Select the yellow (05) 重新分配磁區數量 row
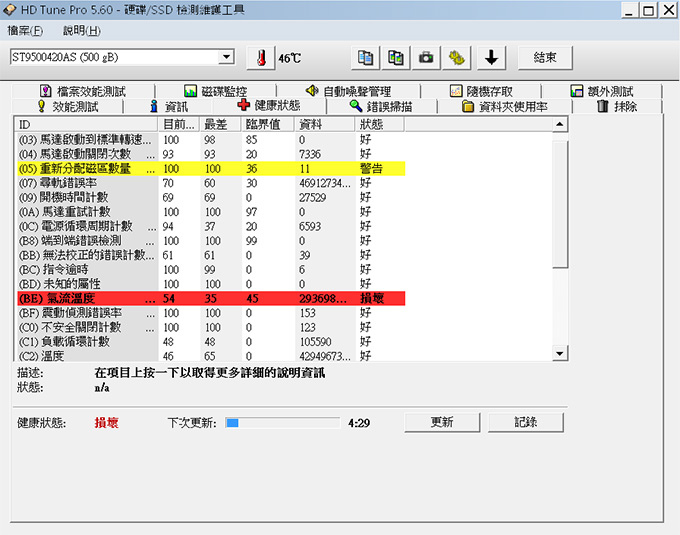The height and width of the screenshot is (535, 680). 211,168
